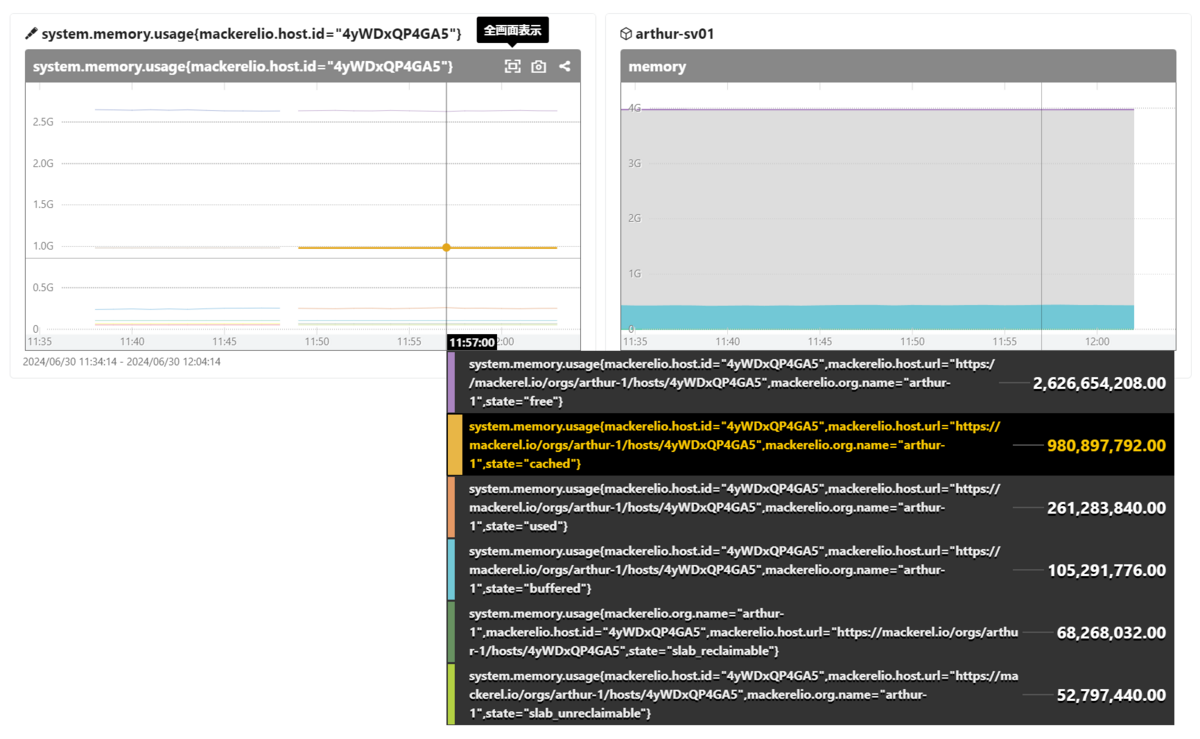The height and width of the screenshot is (739, 1200).
Task: Select the state="slab_unreclaimable" legend row text
Action: (743, 694)
